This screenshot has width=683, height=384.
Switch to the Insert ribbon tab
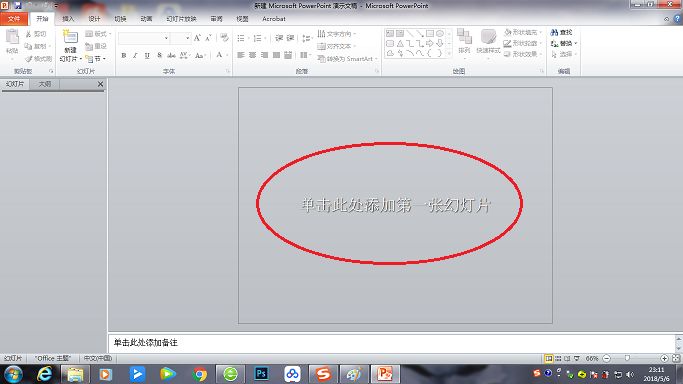(x=68, y=19)
